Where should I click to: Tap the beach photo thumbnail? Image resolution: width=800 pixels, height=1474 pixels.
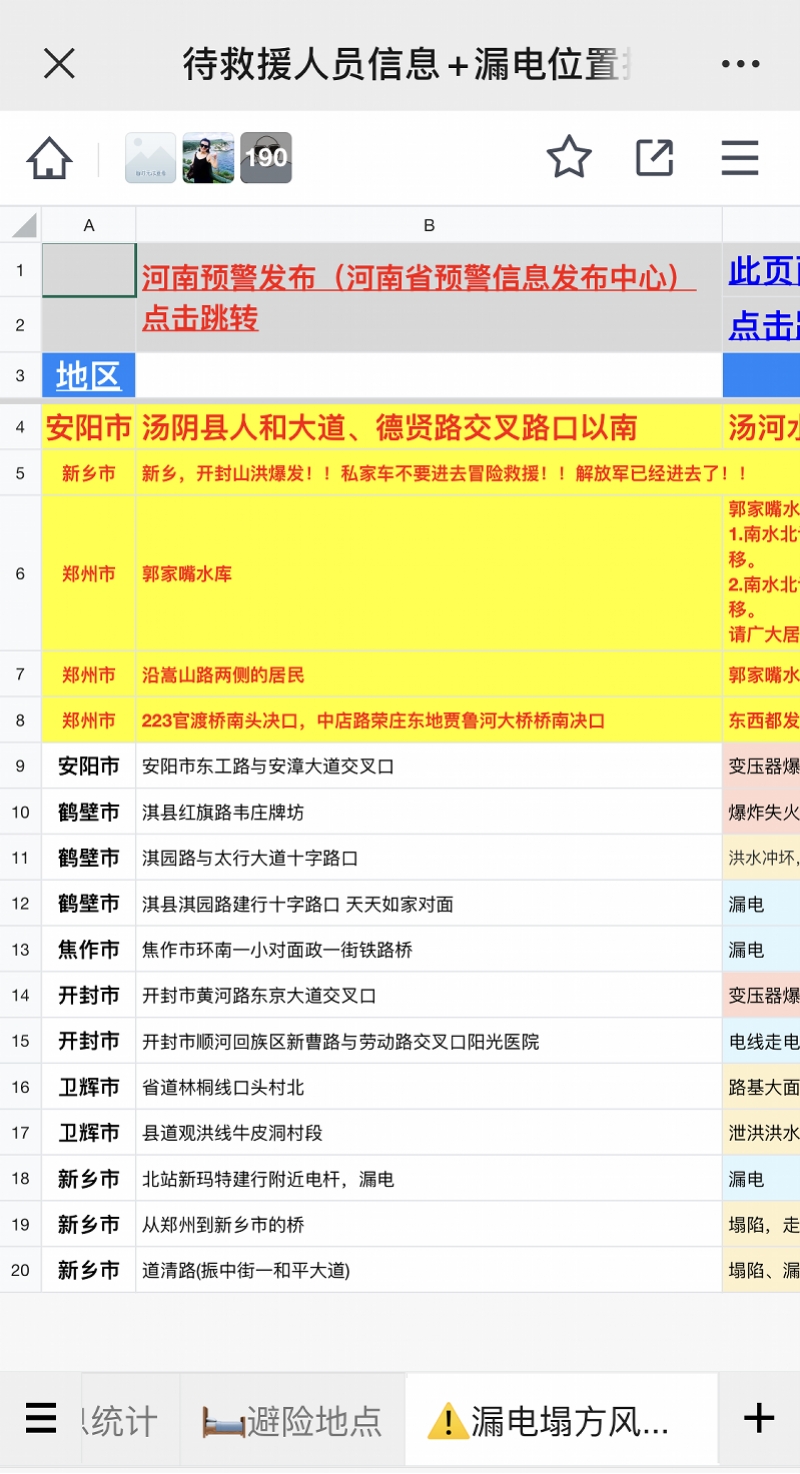tap(207, 157)
